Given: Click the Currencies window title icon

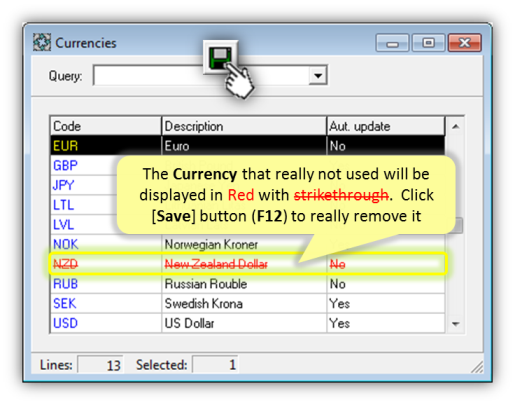Looking at the screenshot, I should (x=42, y=42).
